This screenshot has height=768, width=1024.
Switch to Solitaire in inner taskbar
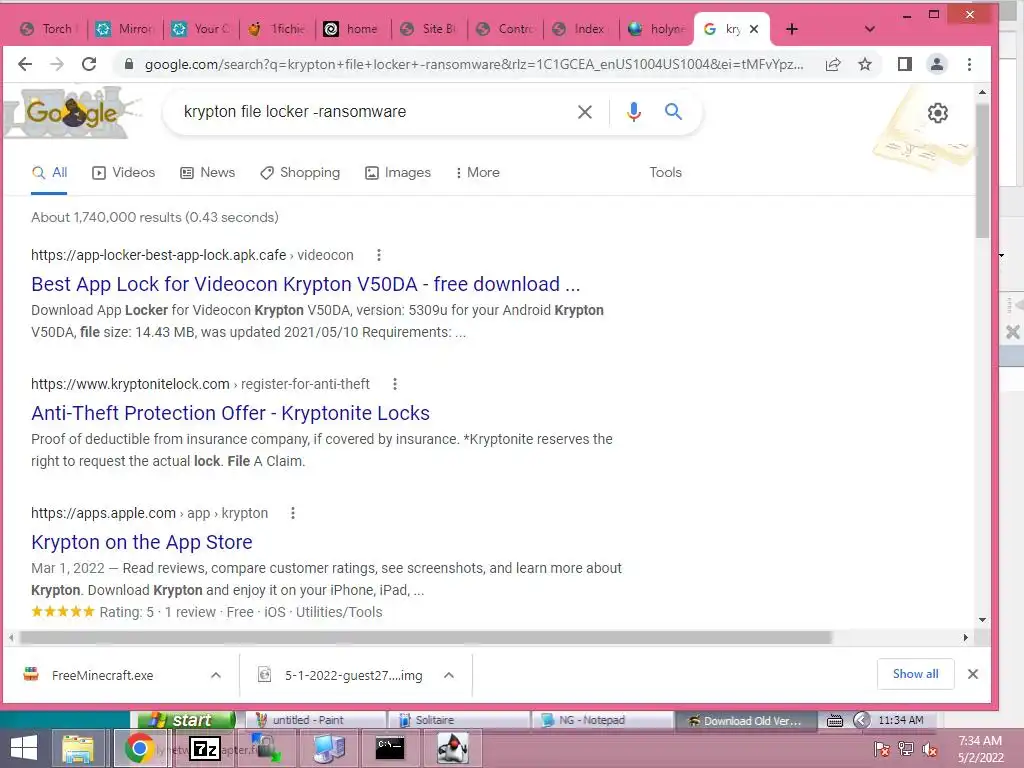point(458,720)
